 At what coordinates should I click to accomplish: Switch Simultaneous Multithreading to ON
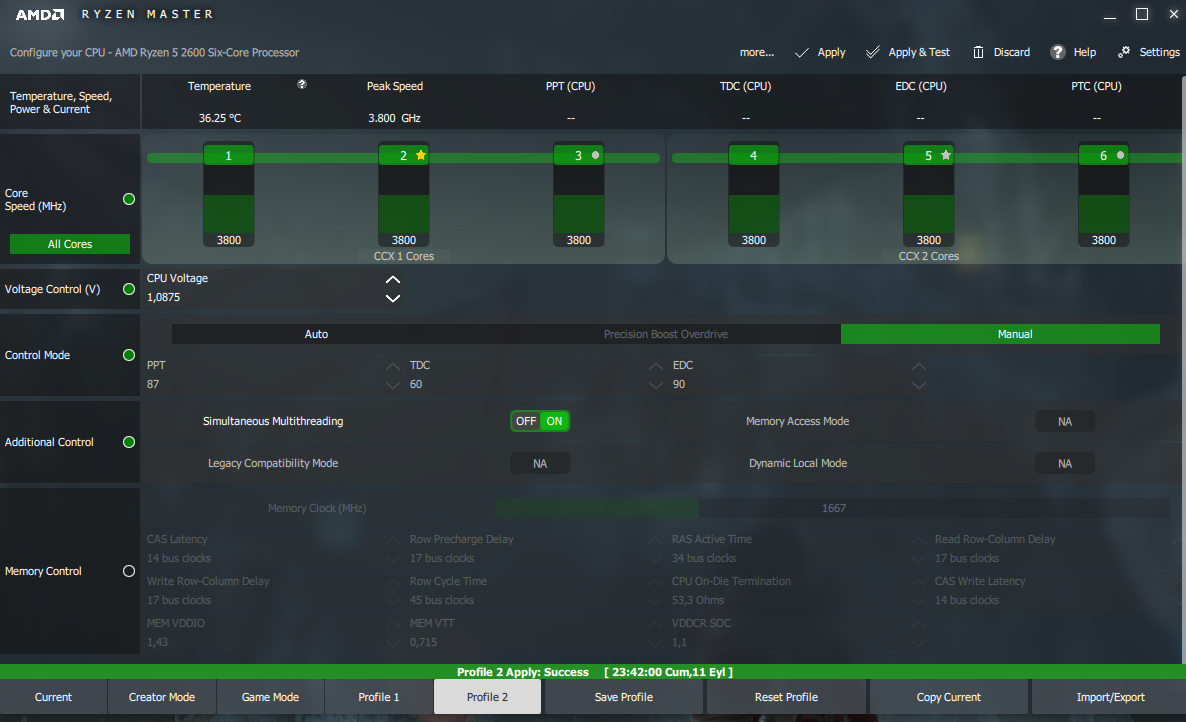coord(554,421)
